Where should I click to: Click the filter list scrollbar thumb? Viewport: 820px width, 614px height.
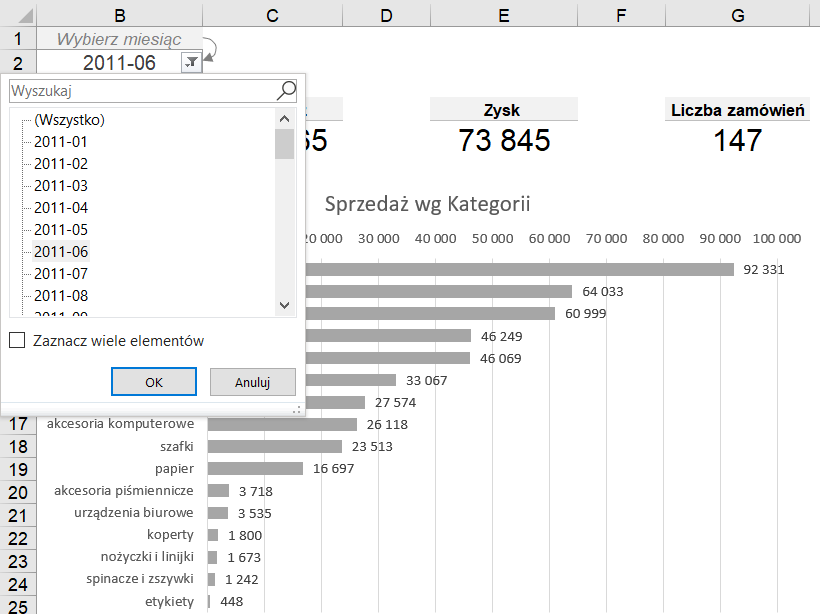284,144
